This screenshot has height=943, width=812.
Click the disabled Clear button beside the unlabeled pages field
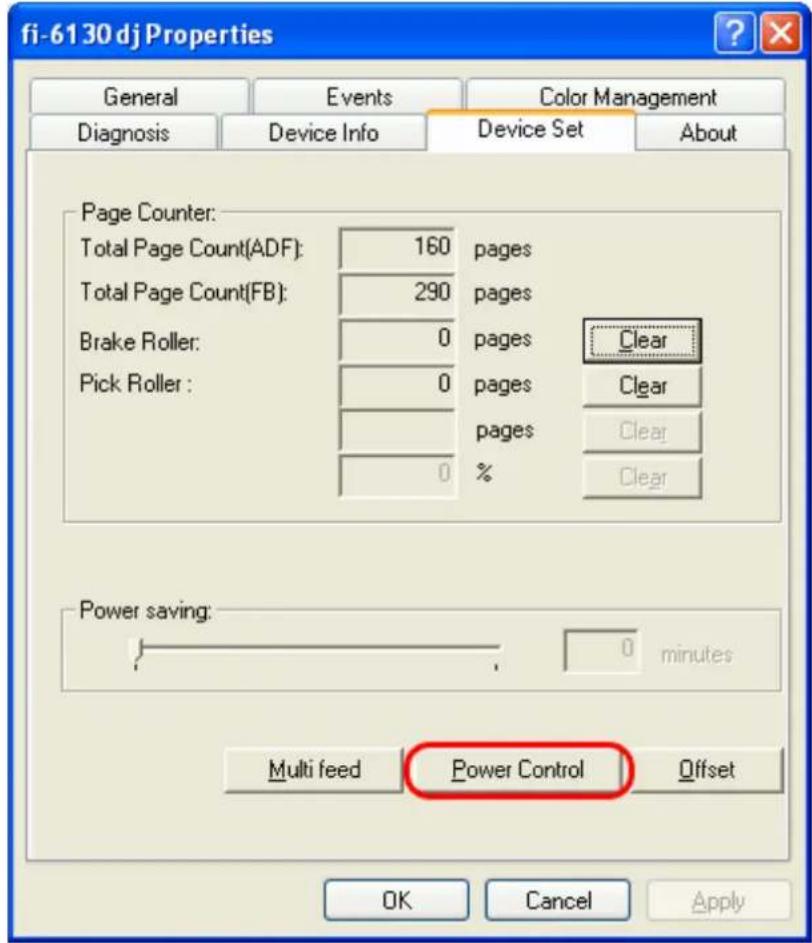pyautogui.click(x=642, y=431)
